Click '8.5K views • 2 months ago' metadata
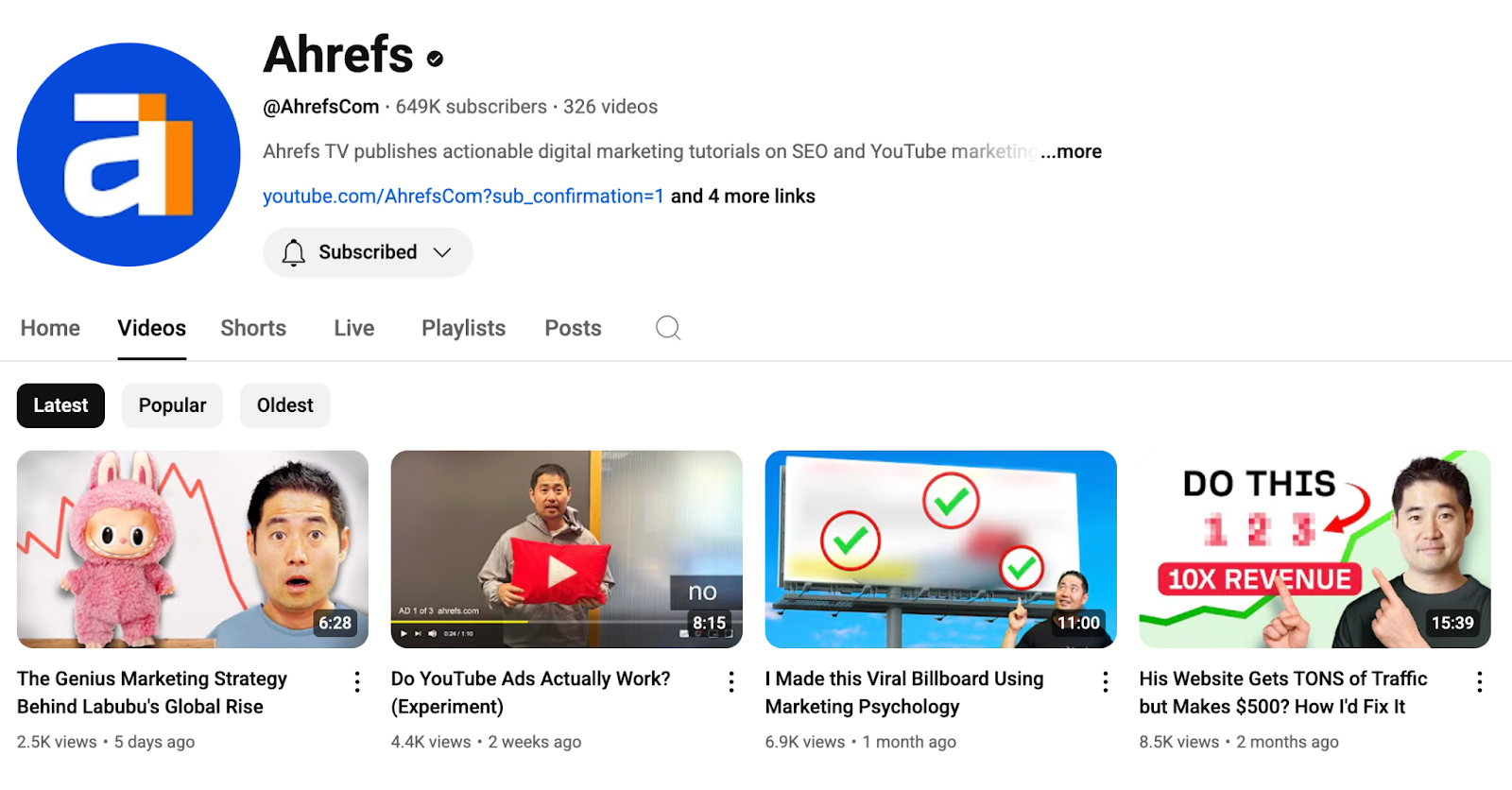Viewport: 1512px width, 790px height. pos(1239,742)
